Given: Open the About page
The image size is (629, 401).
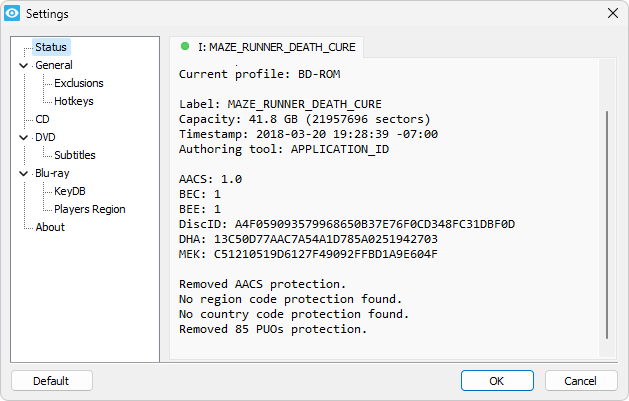Looking at the screenshot, I should tap(50, 227).
